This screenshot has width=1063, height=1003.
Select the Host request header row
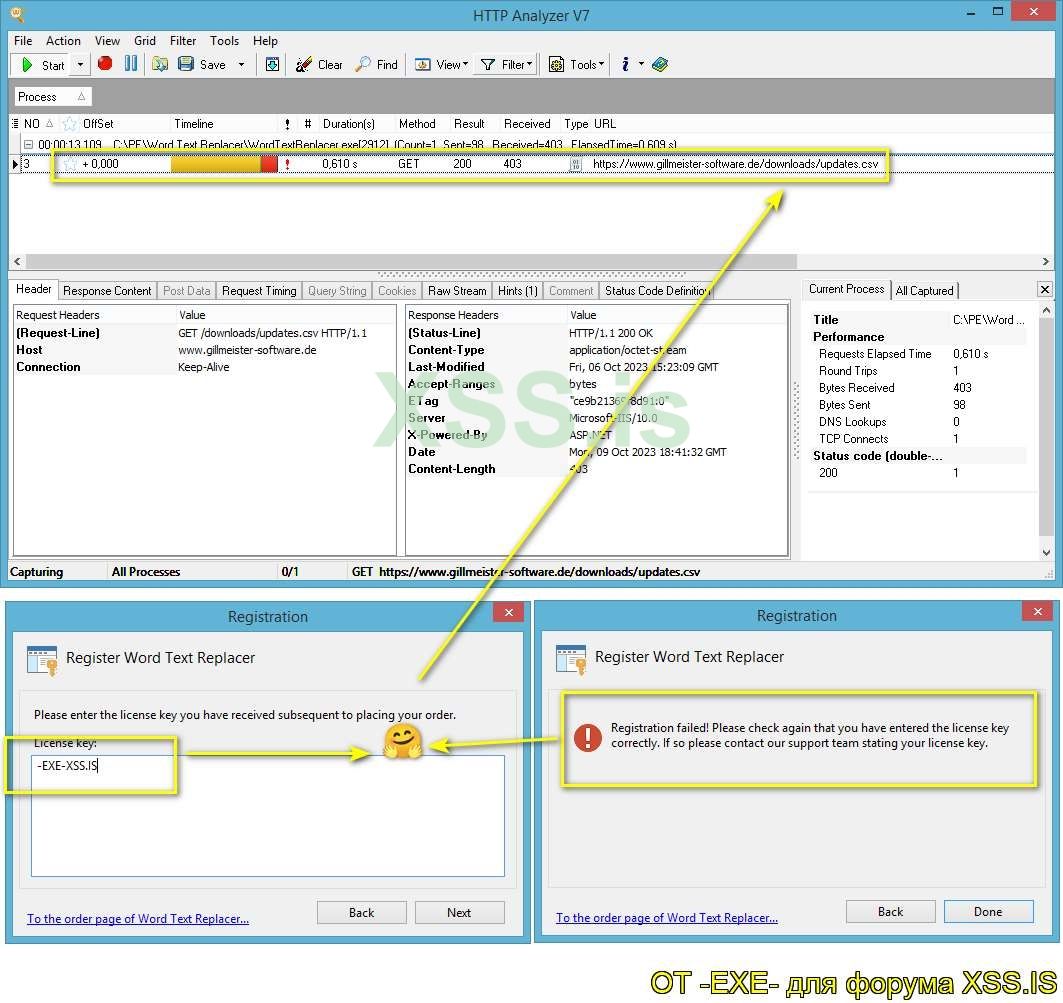(x=203, y=350)
